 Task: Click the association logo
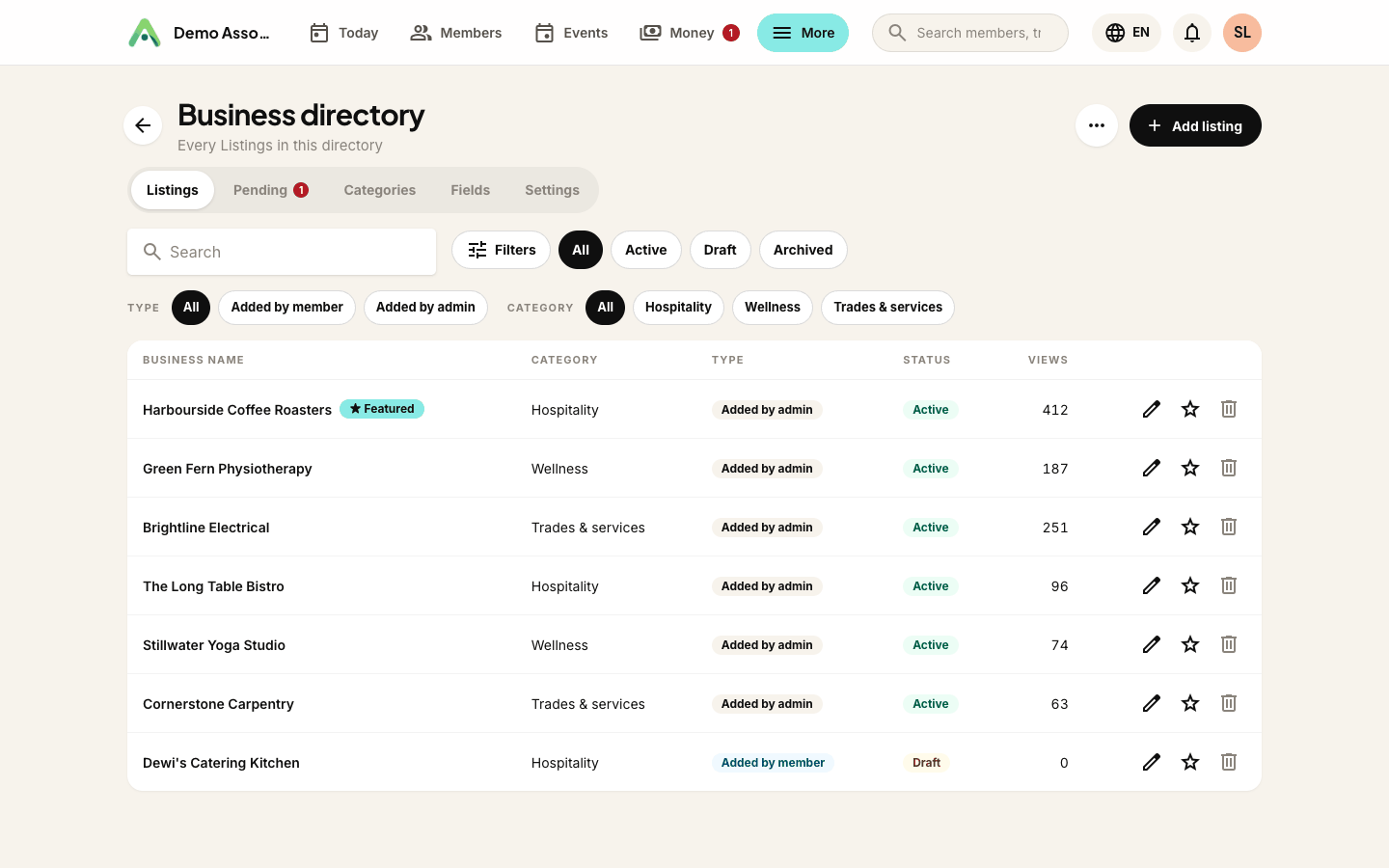(x=145, y=33)
